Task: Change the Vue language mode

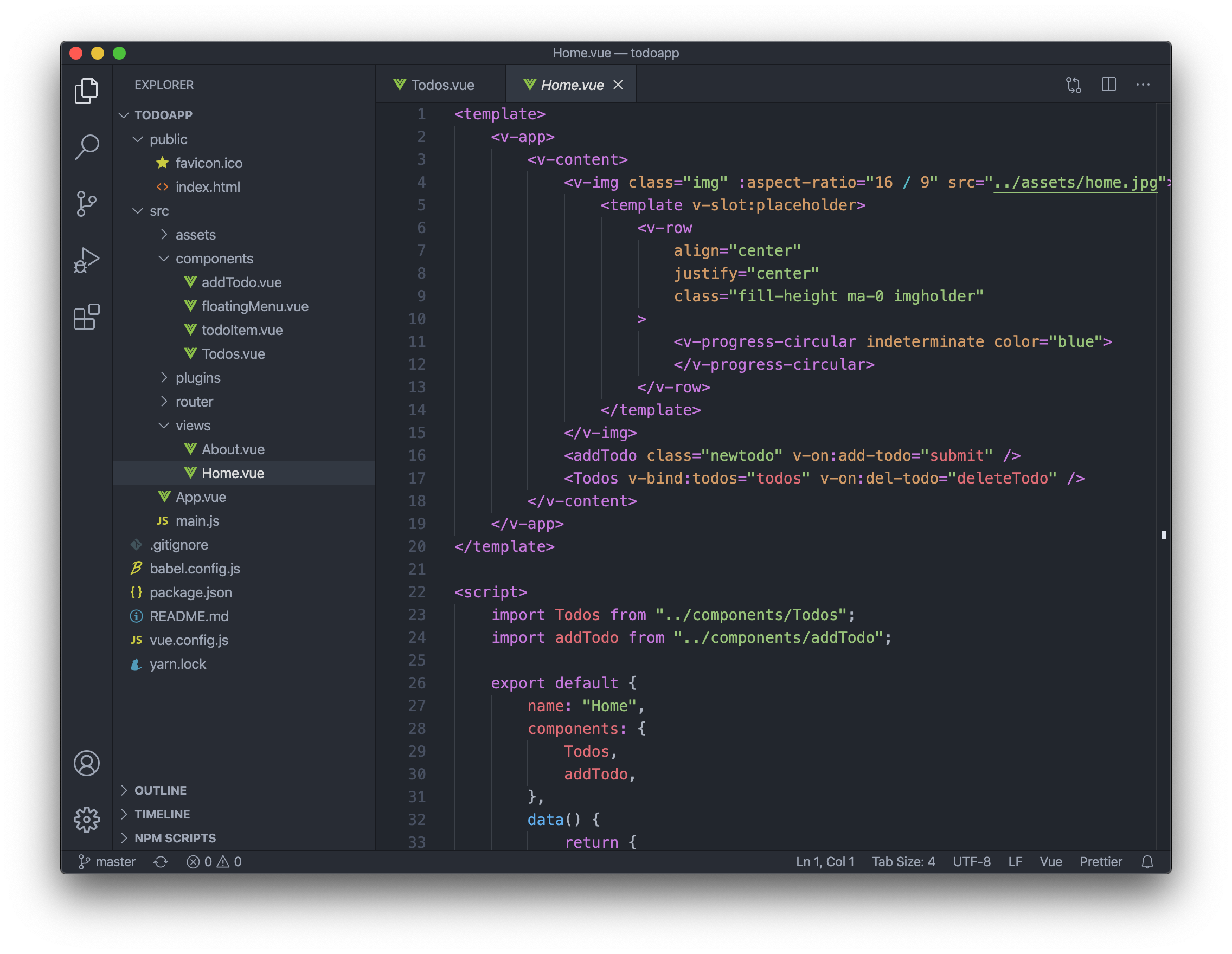Action: [x=1050, y=861]
